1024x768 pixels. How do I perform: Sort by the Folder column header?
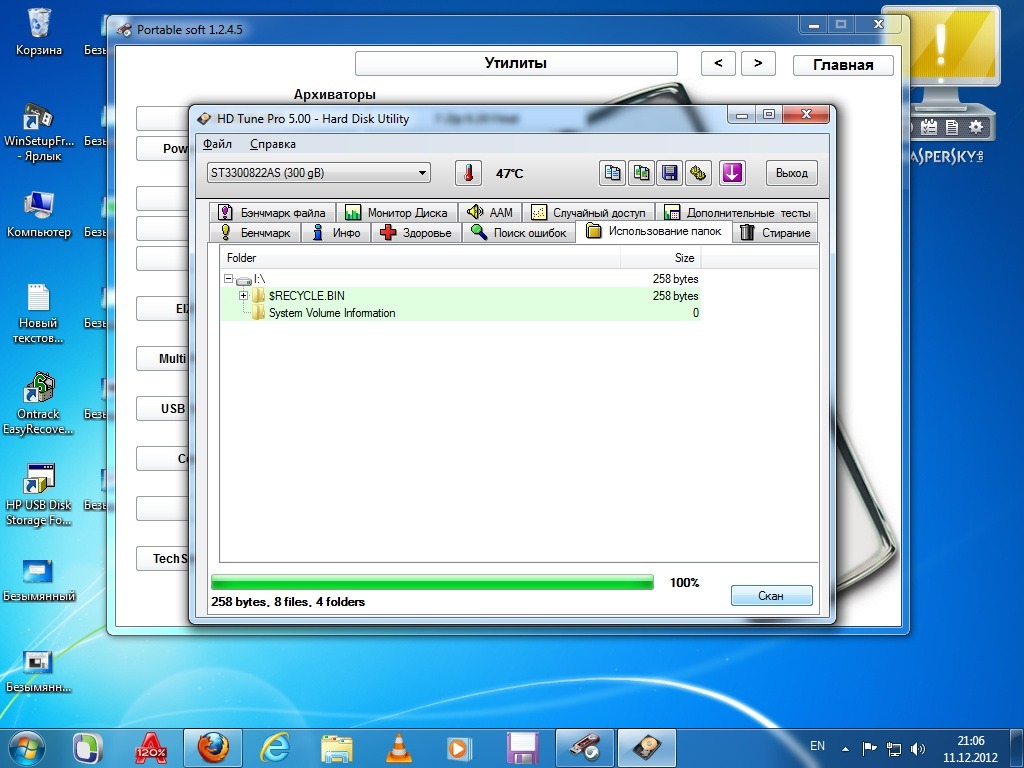(420, 258)
